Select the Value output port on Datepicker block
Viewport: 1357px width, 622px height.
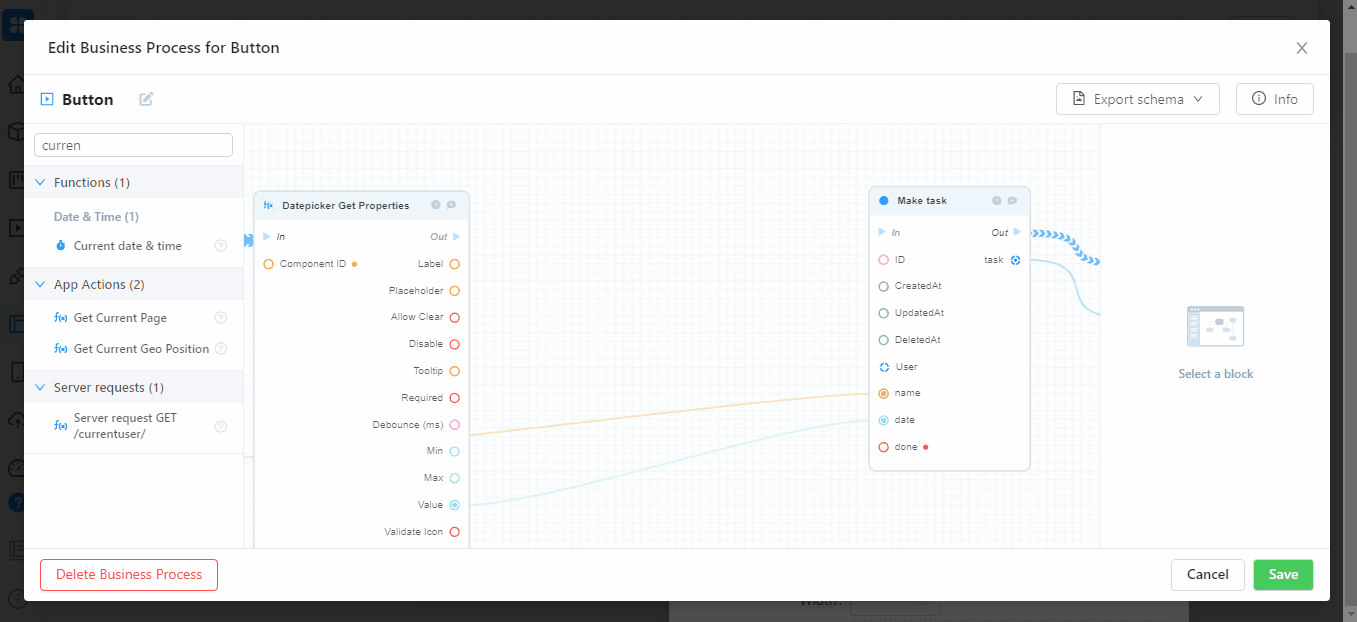454,505
